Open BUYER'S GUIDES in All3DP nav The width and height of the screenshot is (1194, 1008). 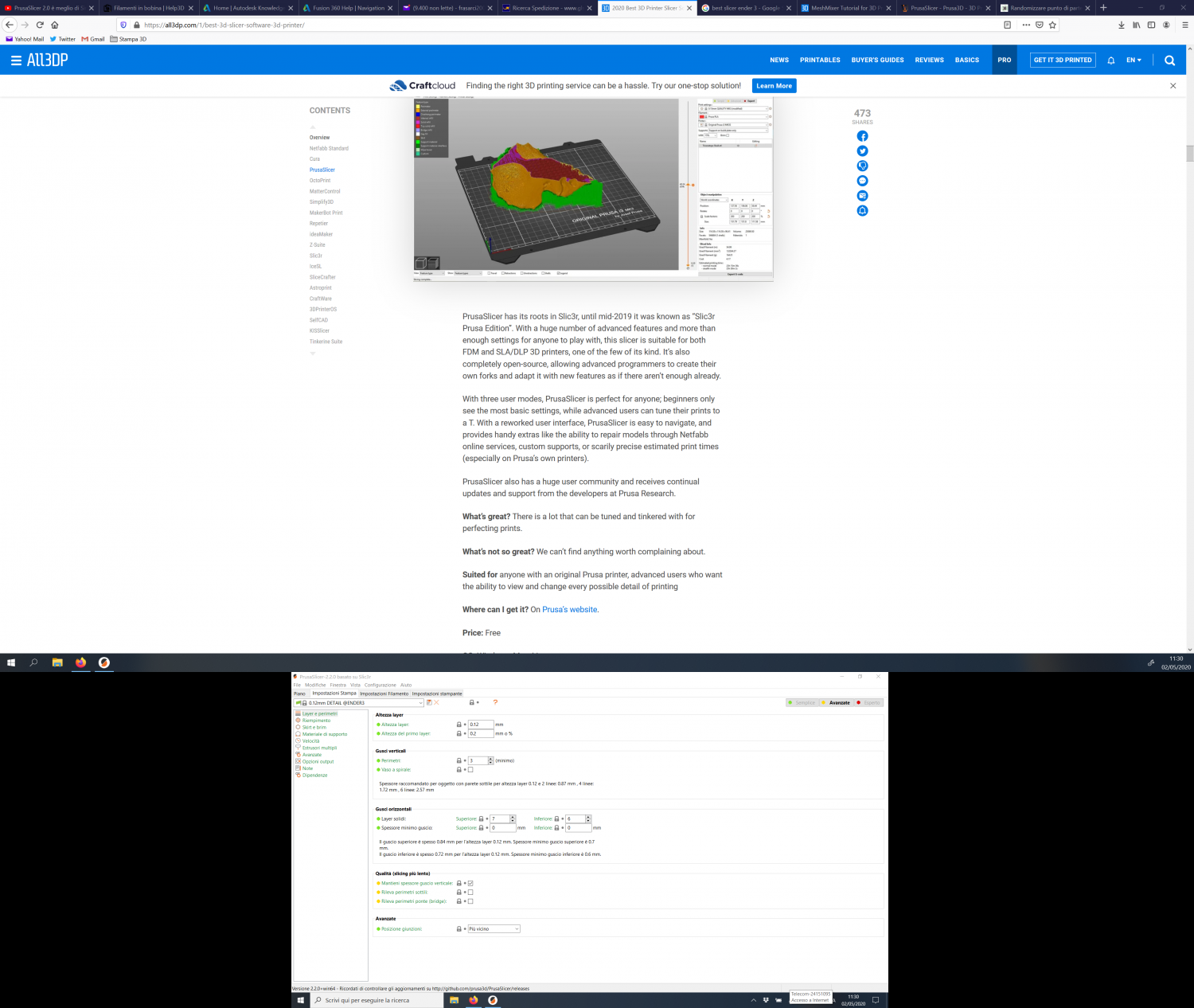pyautogui.click(x=877, y=60)
